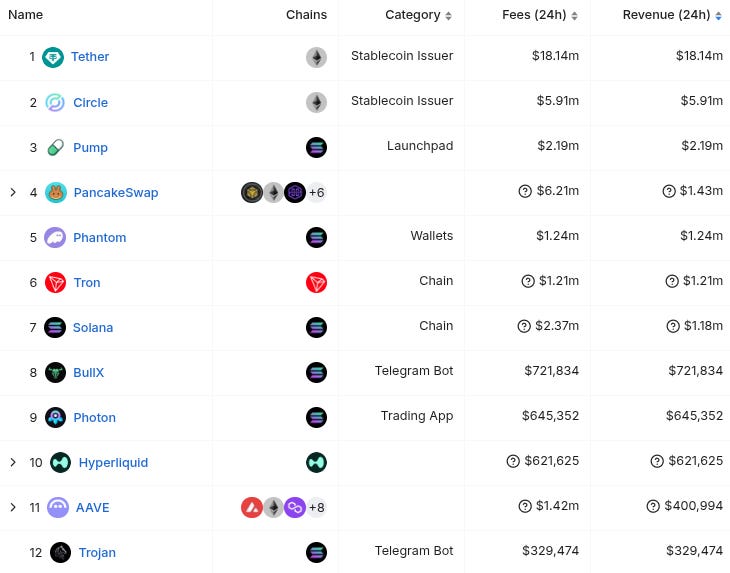Click the Polygon zkEVM chain icon in PancakeSwap row
Viewport: 730px width, 573px height.
[295, 193]
